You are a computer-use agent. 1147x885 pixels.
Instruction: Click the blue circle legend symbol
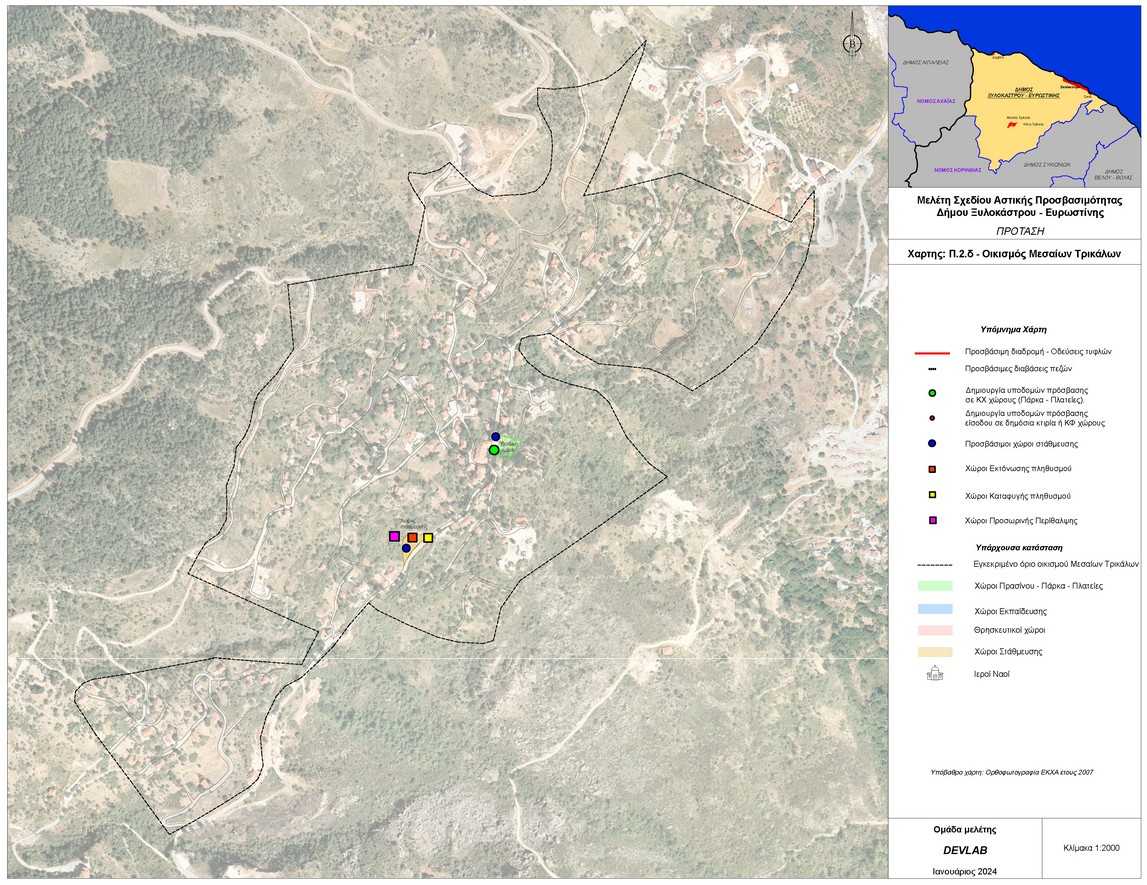pos(932,444)
